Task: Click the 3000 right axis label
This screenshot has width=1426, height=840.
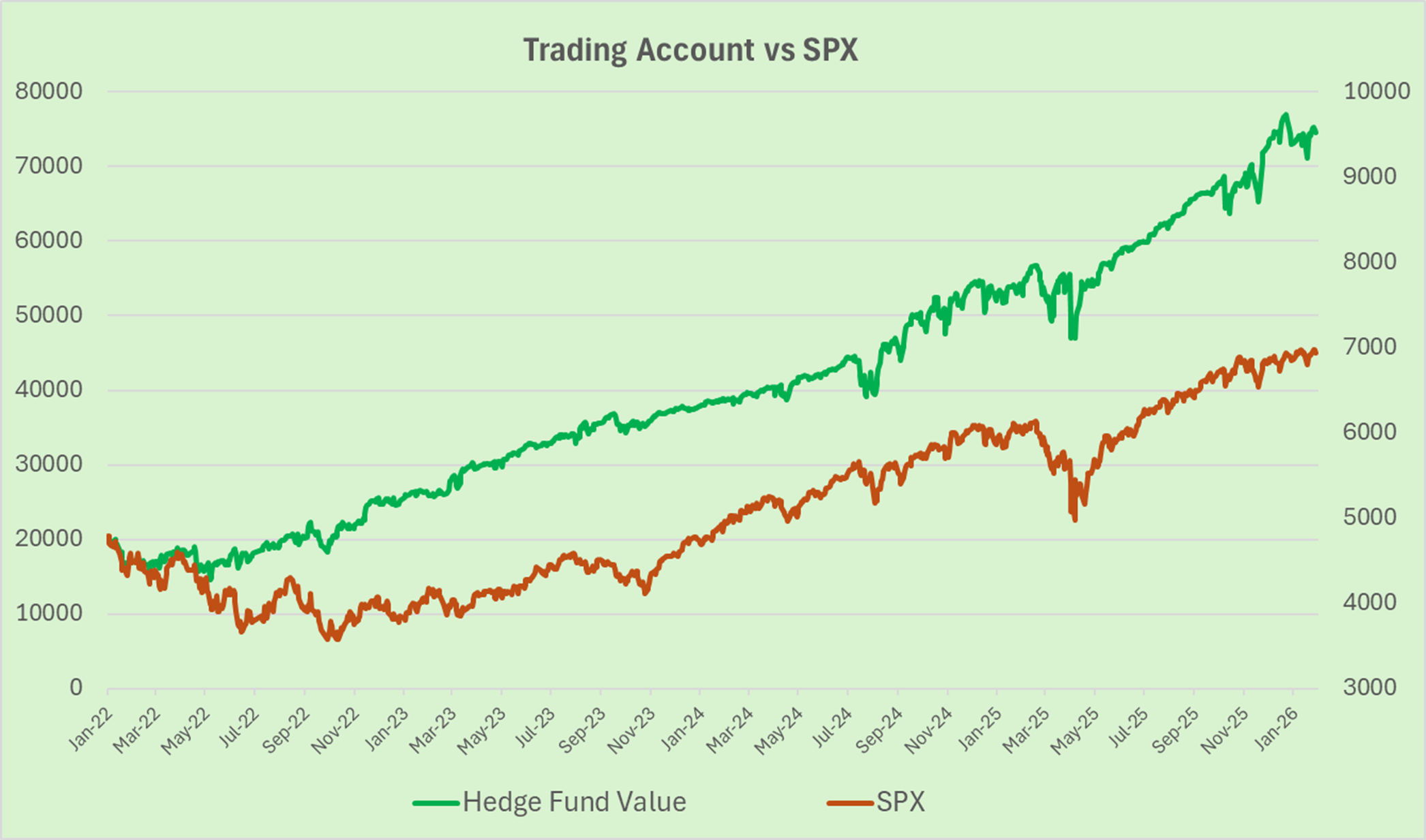Action: [1369, 687]
